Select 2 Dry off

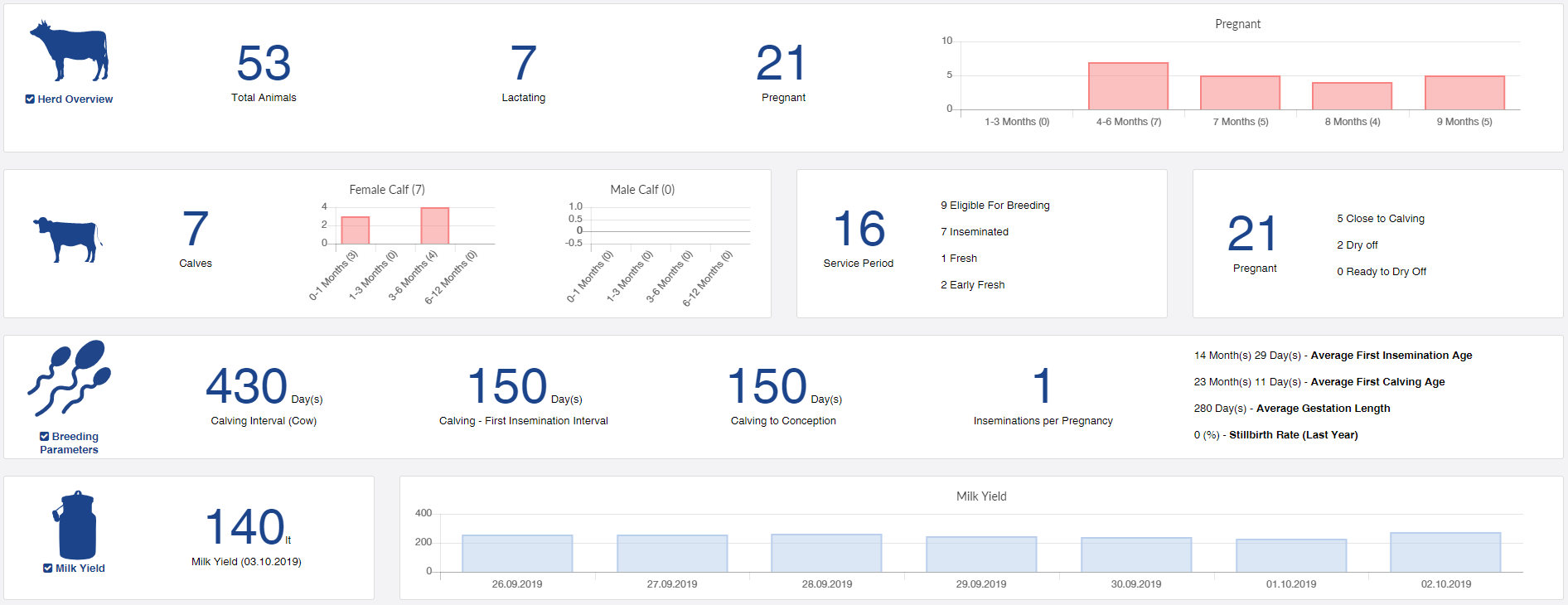[1357, 245]
